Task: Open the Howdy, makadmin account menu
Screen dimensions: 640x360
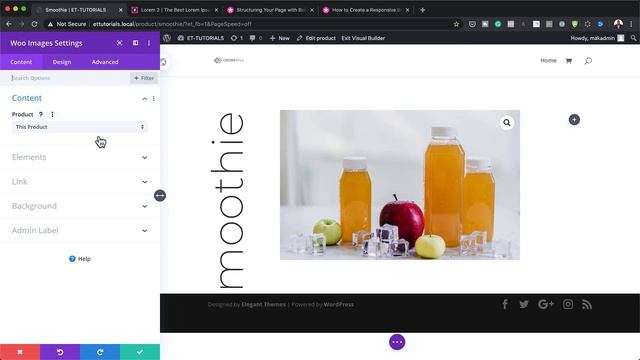Action: coord(597,38)
